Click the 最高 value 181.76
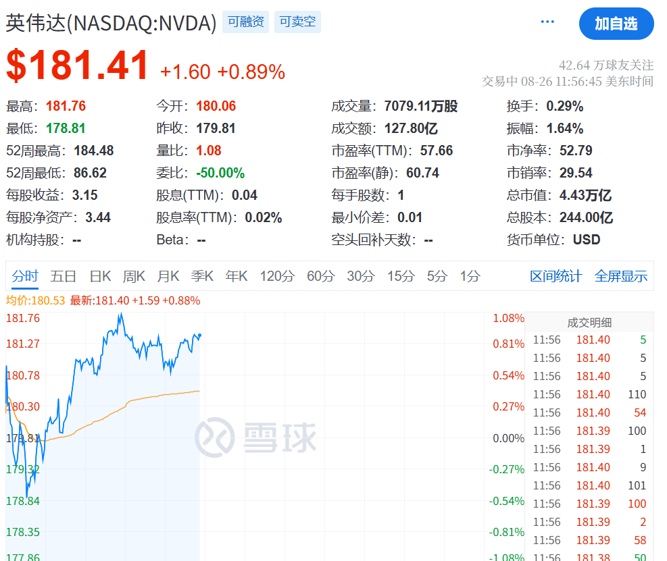 [x=66, y=106]
